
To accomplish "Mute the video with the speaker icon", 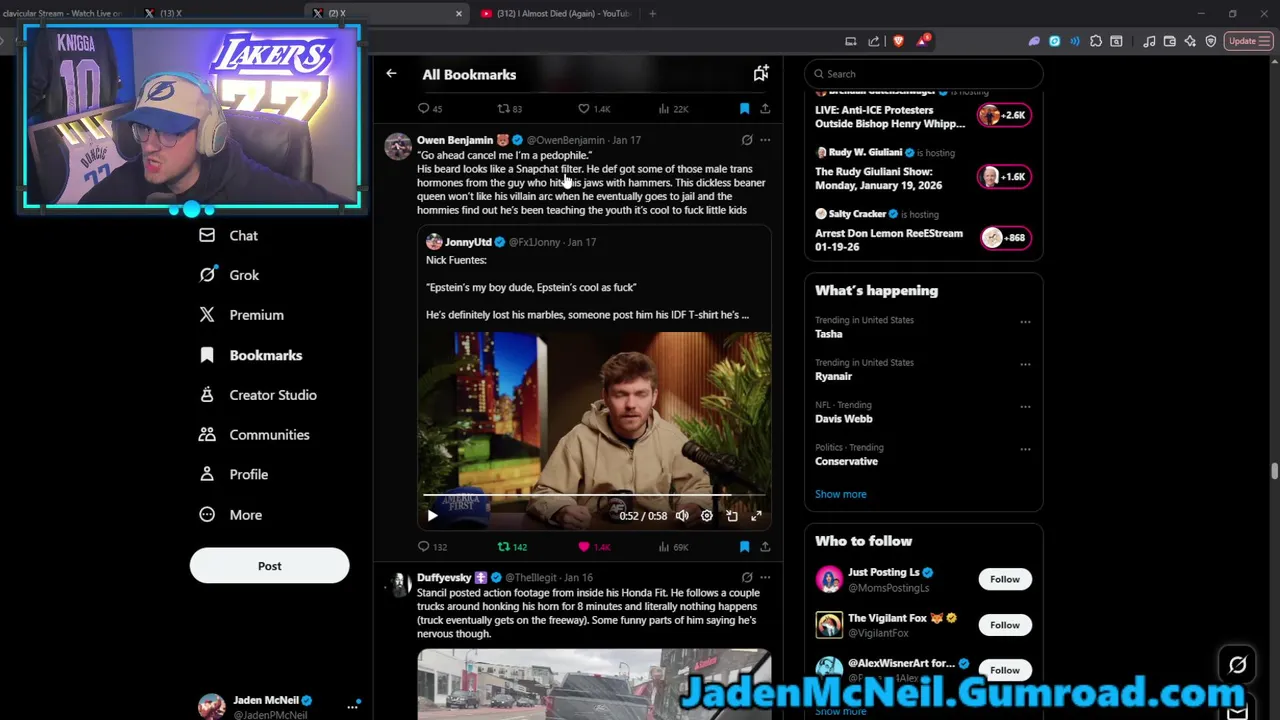I will [682, 516].
